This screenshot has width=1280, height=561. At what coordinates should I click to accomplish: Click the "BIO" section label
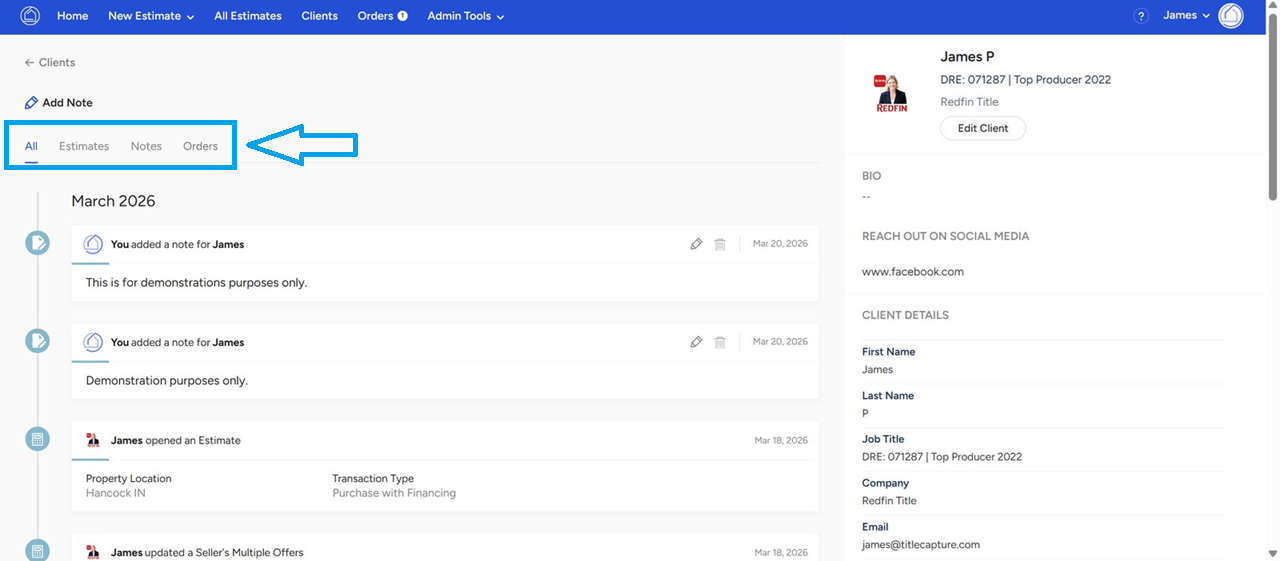point(872,176)
